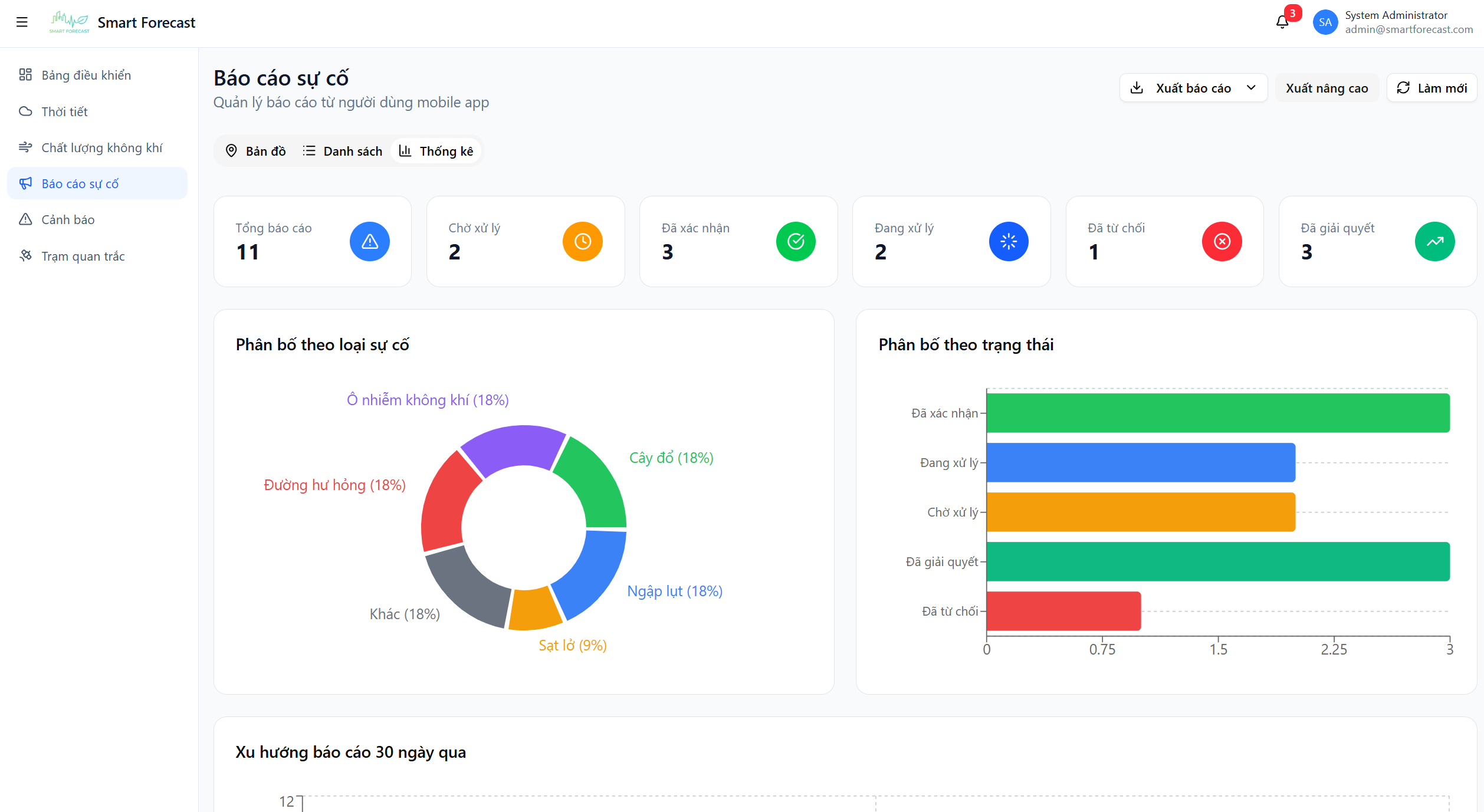The width and height of the screenshot is (1484, 812).
Task: Click blue warning triangle icon in Tổng báo cáo
Action: tap(369, 241)
